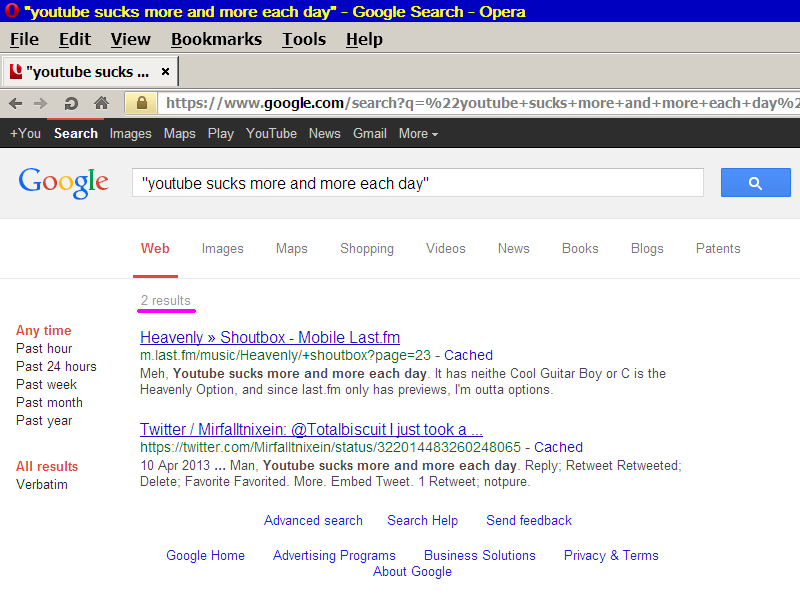Open the Twitter Mirfalltnixein result

[x=311, y=429]
